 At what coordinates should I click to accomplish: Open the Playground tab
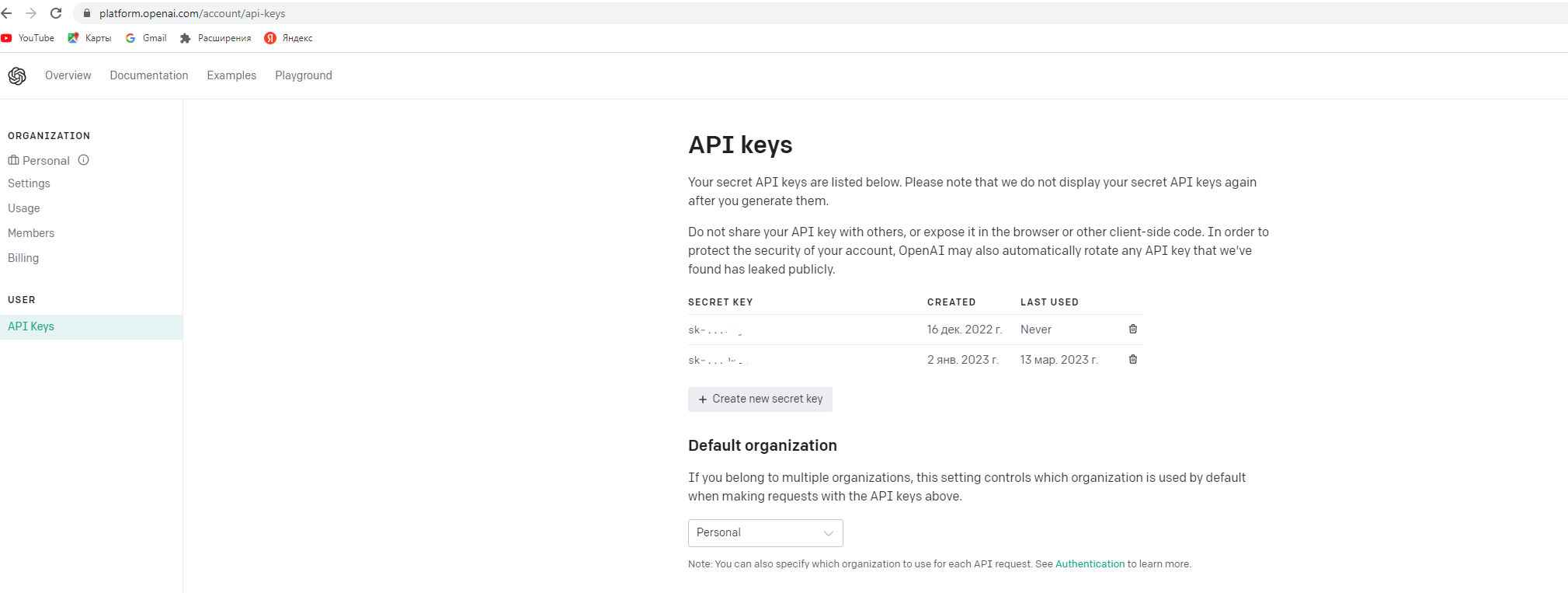[x=303, y=75]
